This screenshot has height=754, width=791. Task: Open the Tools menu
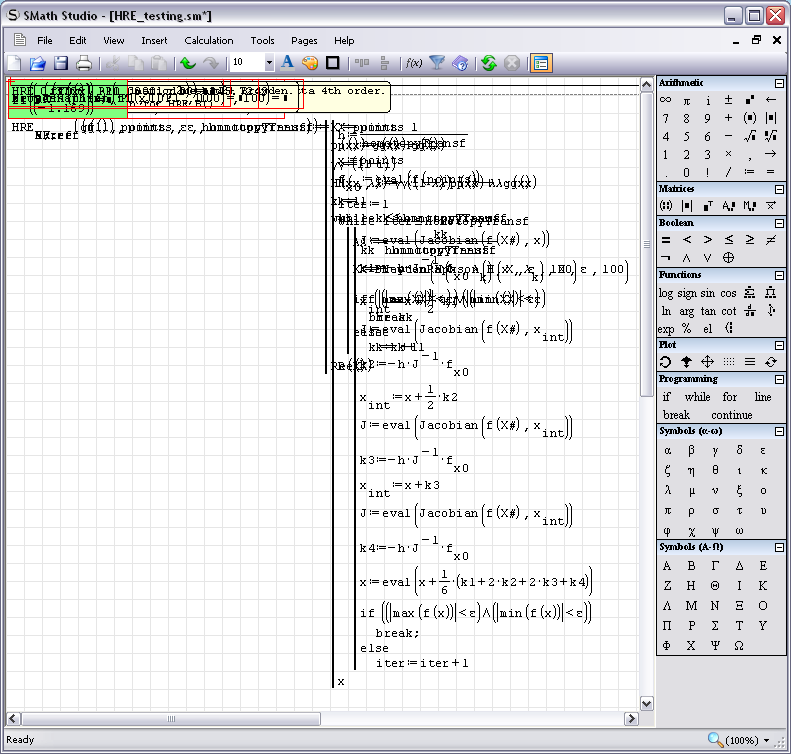(x=262, y=41)
